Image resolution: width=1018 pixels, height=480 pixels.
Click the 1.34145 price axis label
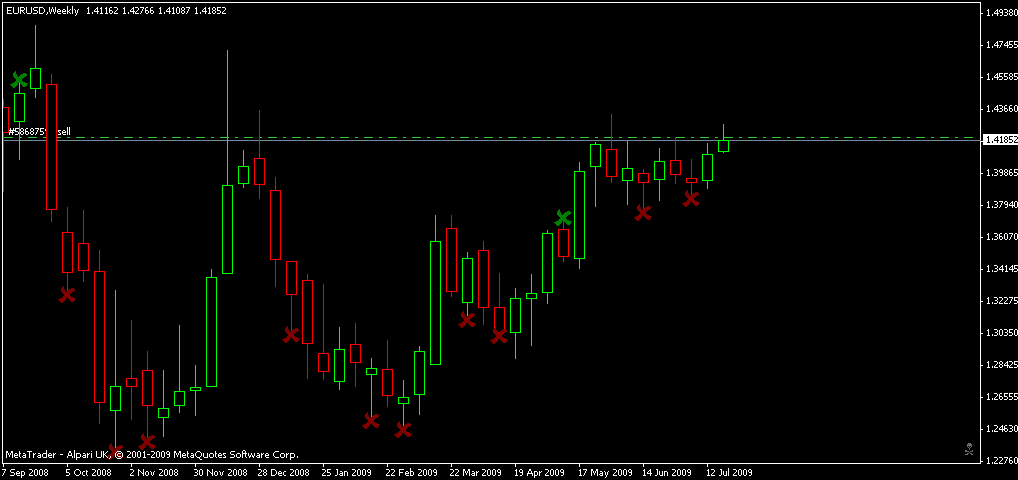pos(1000,268)
